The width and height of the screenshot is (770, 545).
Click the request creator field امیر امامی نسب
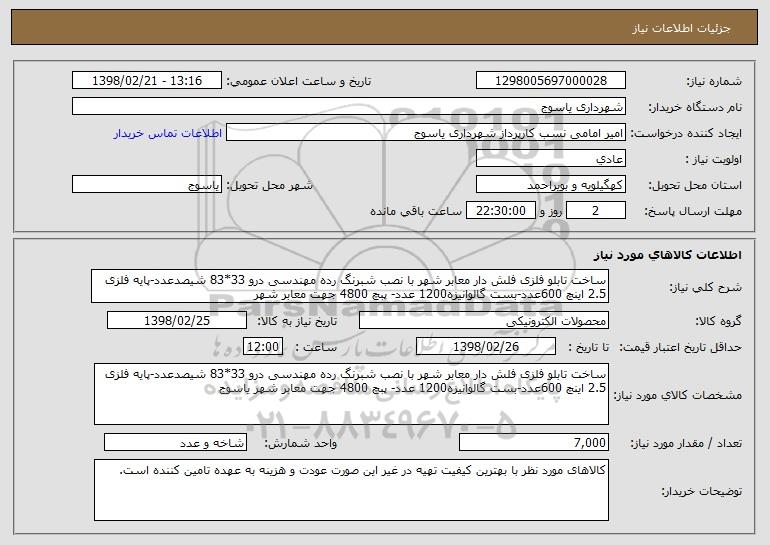pos(426,133)
